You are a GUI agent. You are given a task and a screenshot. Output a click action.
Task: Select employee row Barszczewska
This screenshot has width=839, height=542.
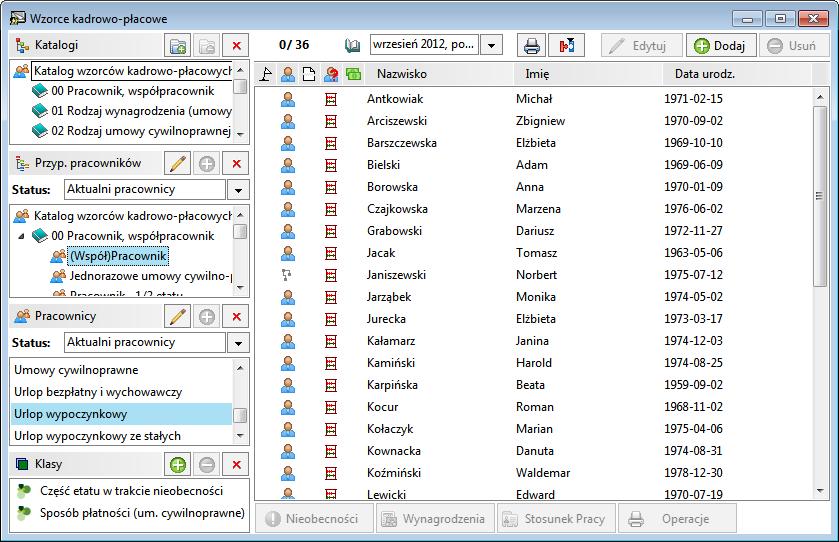coord(535,143)
